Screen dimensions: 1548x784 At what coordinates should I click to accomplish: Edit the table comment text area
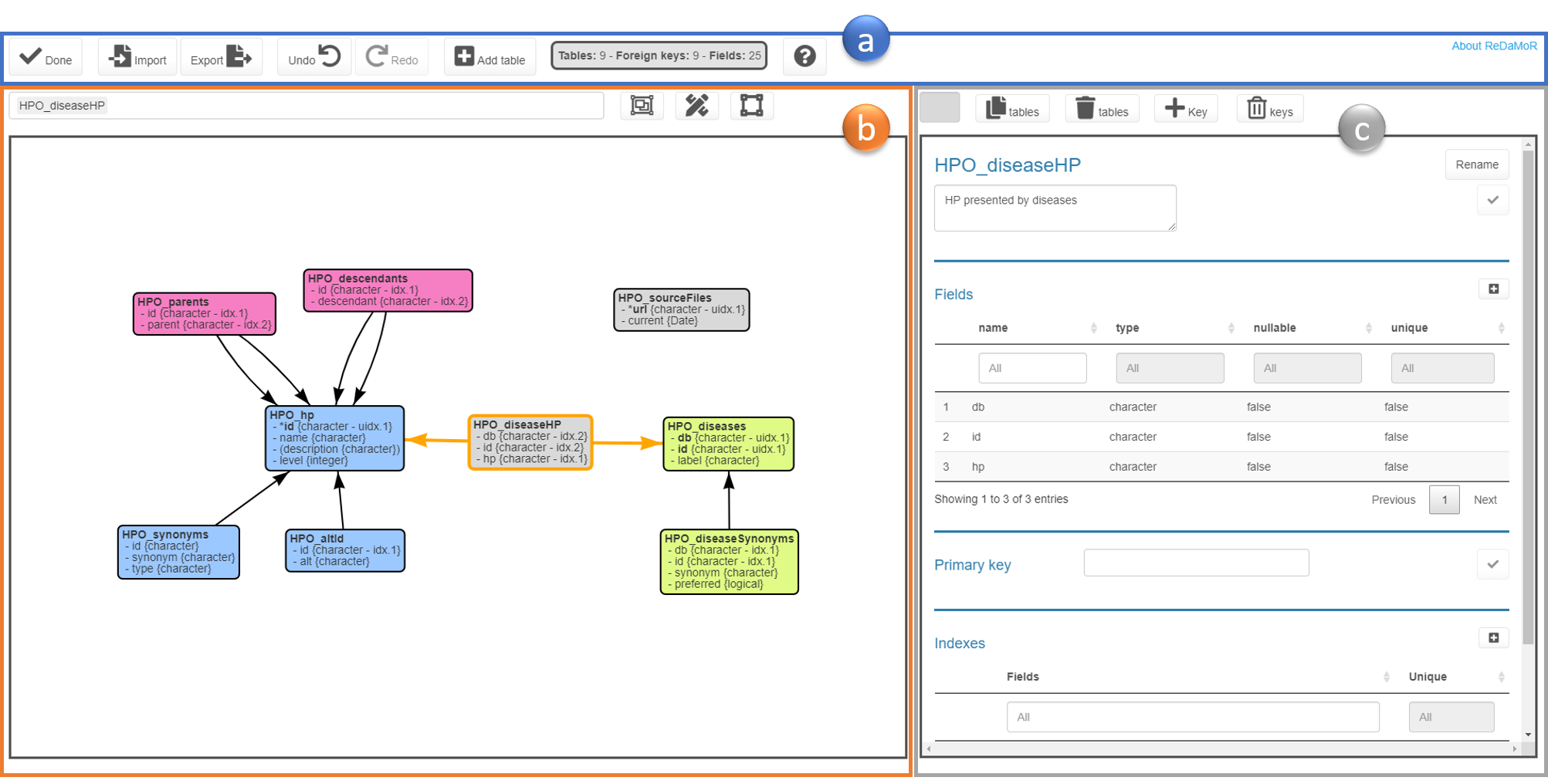tap(1055, 208)
